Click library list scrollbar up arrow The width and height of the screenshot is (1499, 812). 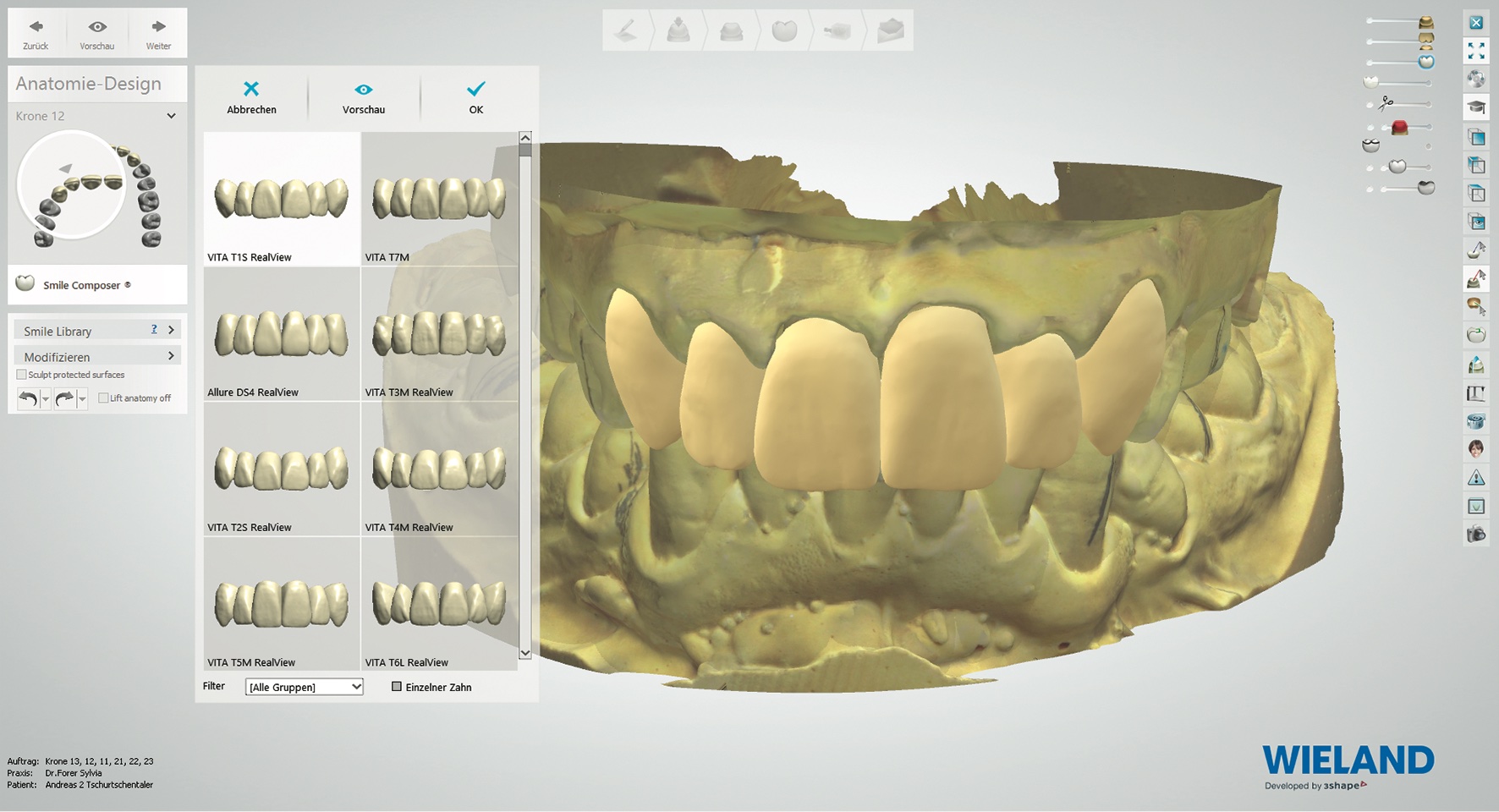(x=525, y=137)
